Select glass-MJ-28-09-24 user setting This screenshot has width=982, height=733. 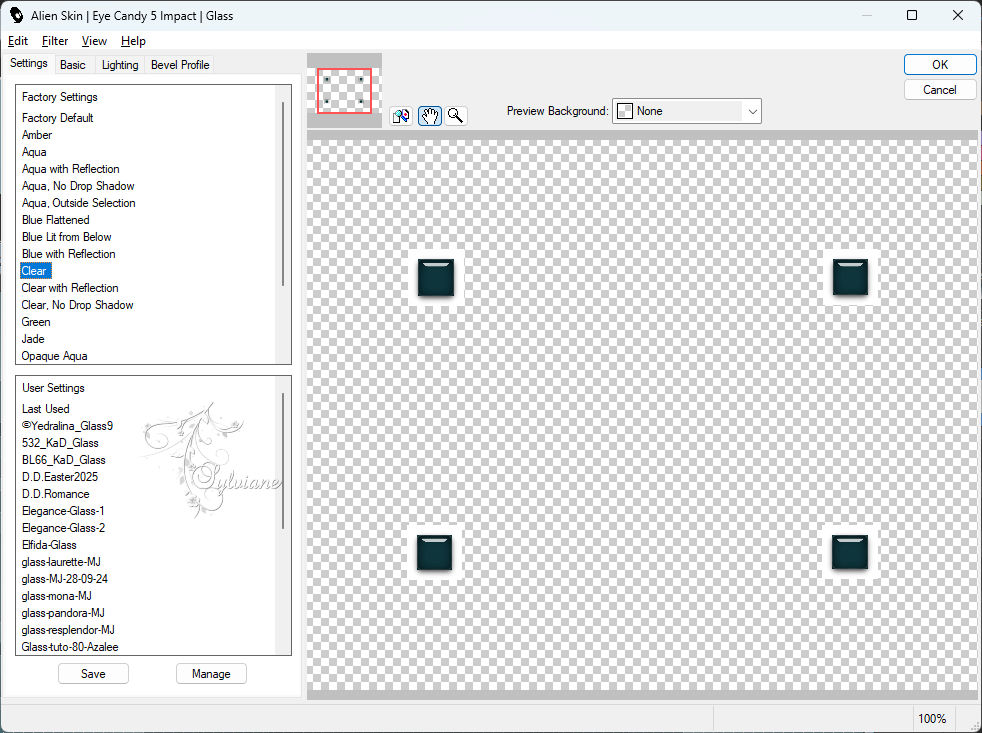[x=65, y=578]
